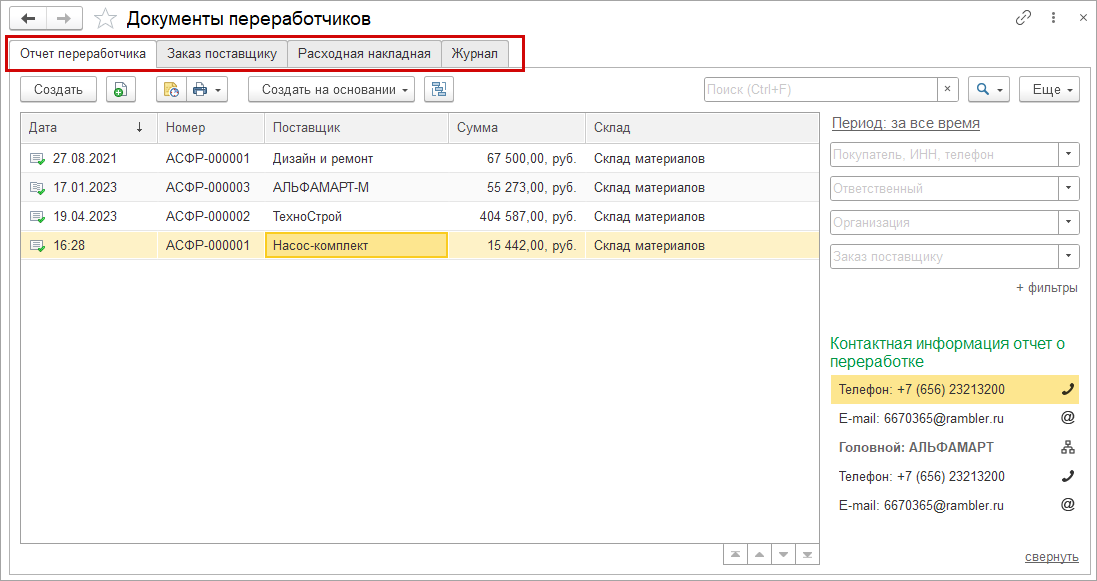Copy the link with the chain icon
This screenshot has width=1097, height=581.
click(x=1023, y=18)
